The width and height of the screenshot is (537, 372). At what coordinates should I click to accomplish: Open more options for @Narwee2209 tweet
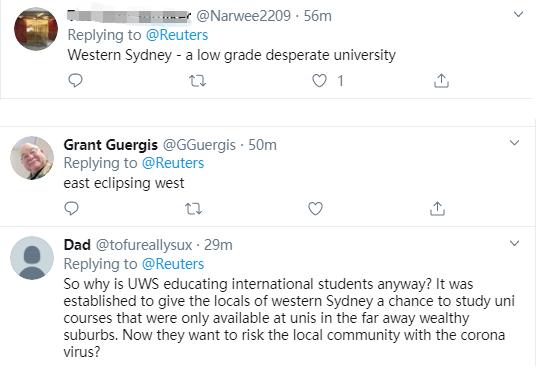click(519, 14)
